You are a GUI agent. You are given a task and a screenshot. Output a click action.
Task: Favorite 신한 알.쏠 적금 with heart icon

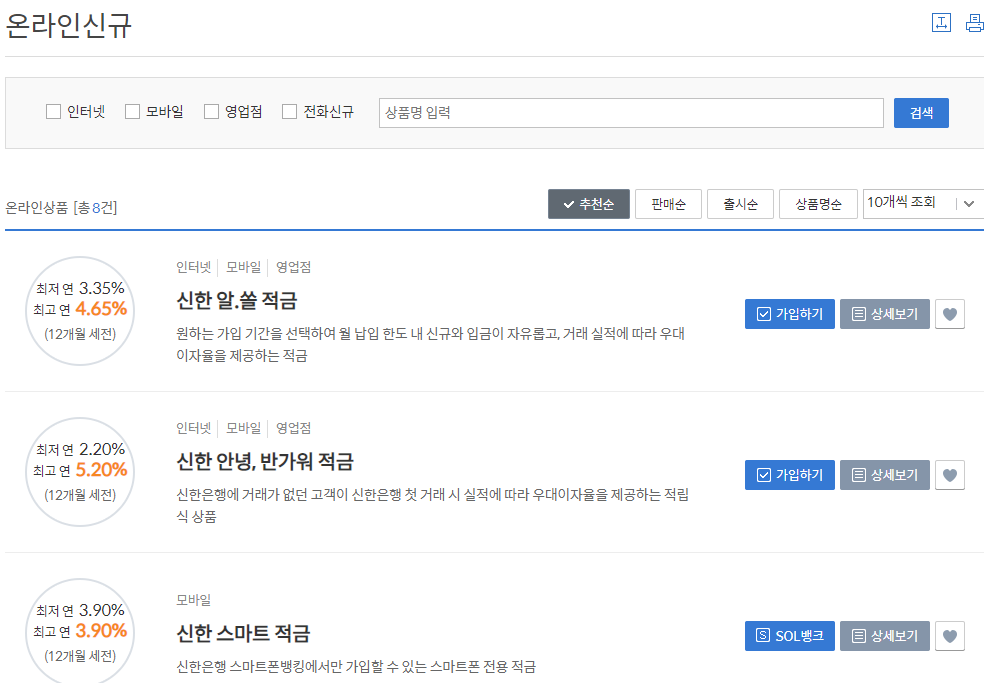(949, 314)
